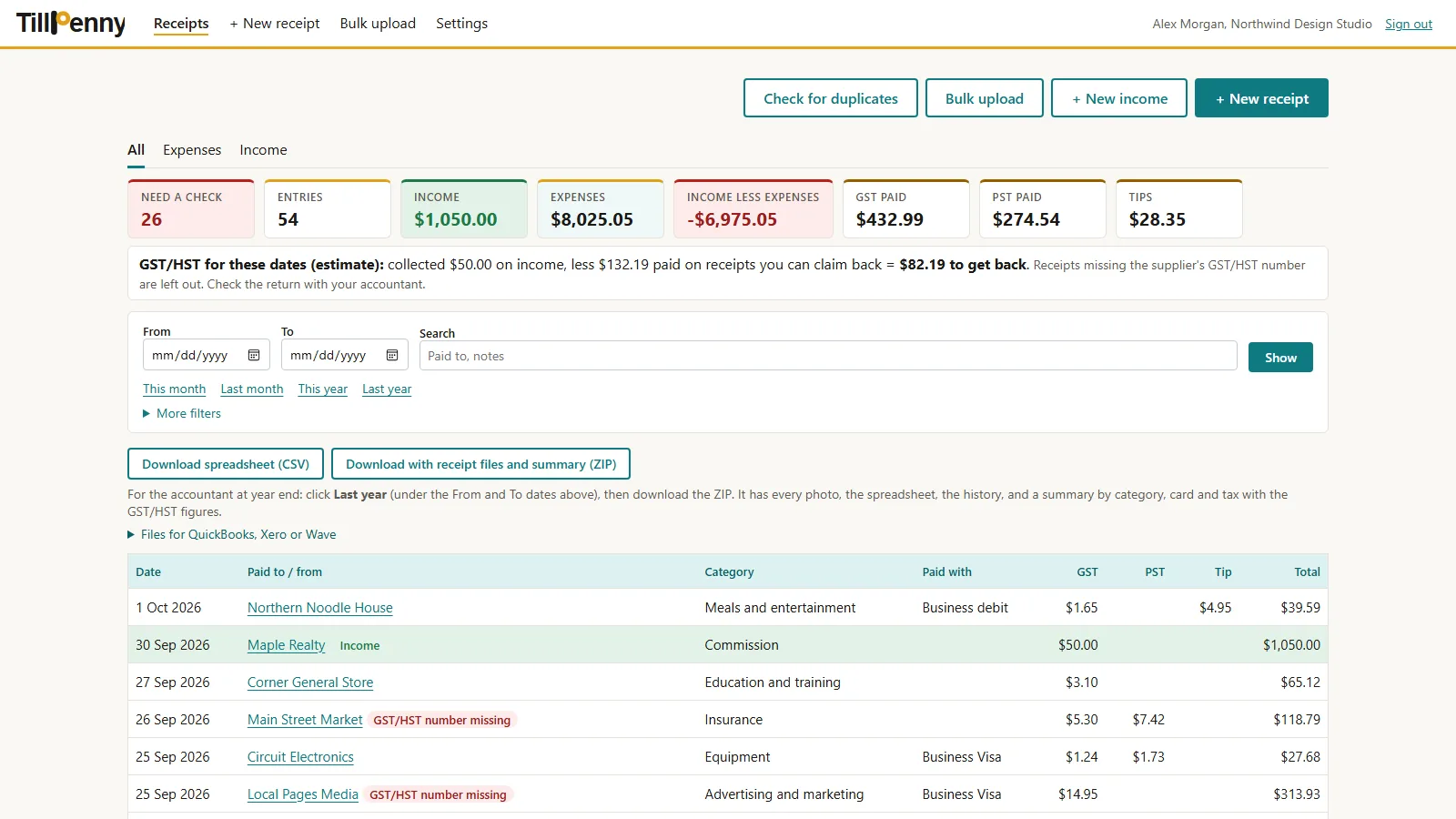Viewport: 1456px width, 819px height.
Task: Click the Sign out link
Action: coord(1409,25)
